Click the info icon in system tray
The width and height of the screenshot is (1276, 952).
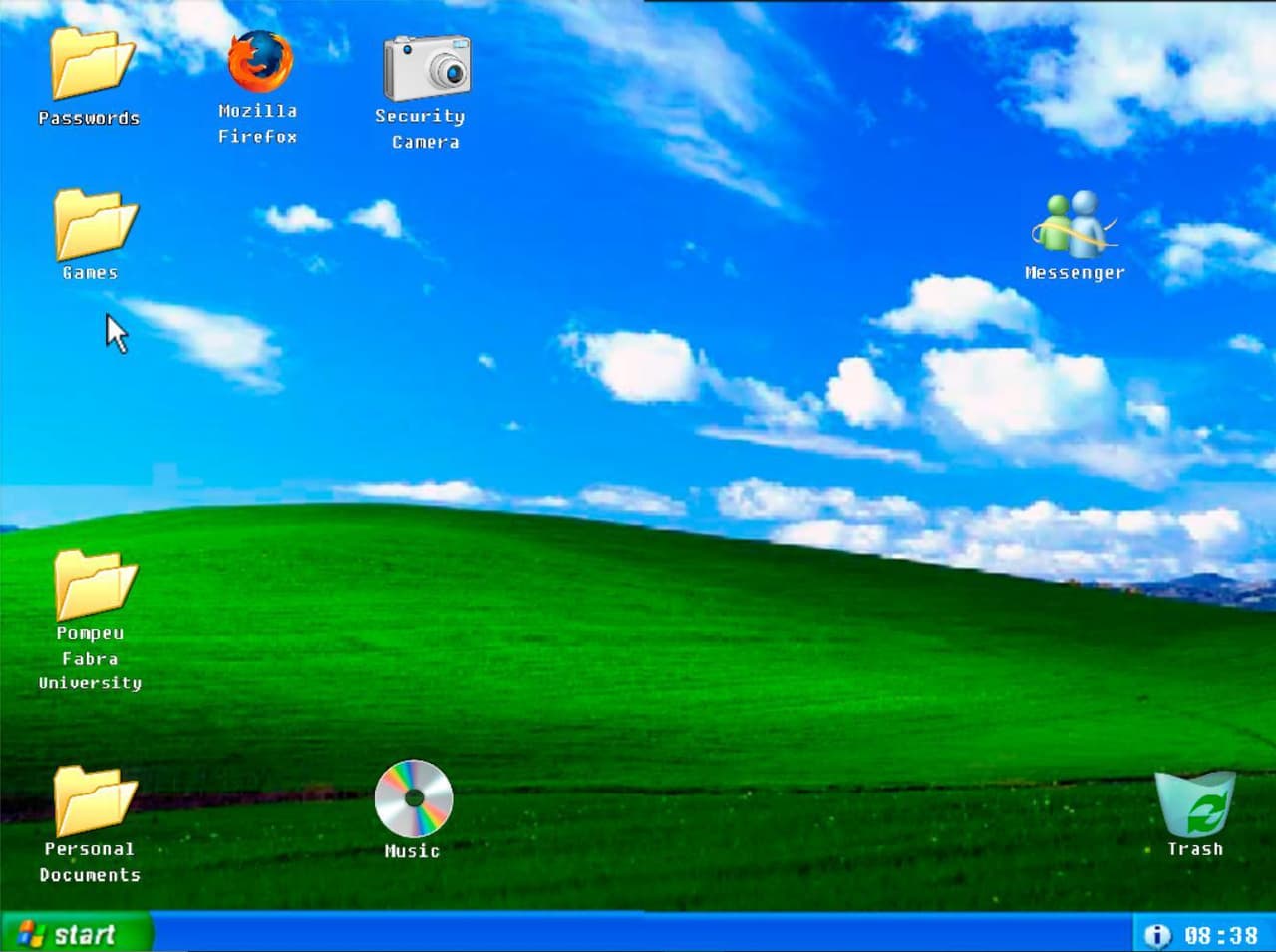[x=1157, y=936]
